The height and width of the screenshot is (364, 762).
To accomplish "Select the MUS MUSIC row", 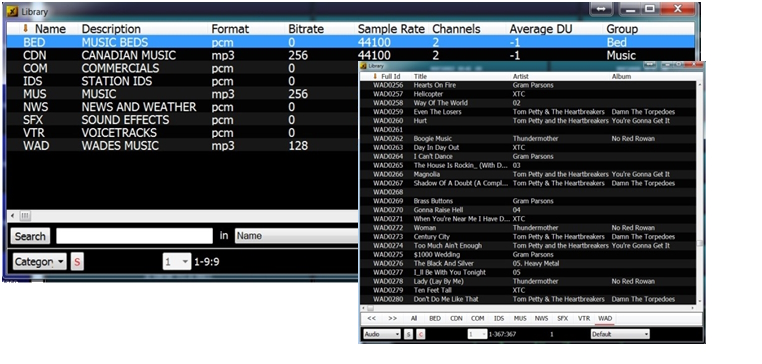I will [x=182, y=94].
